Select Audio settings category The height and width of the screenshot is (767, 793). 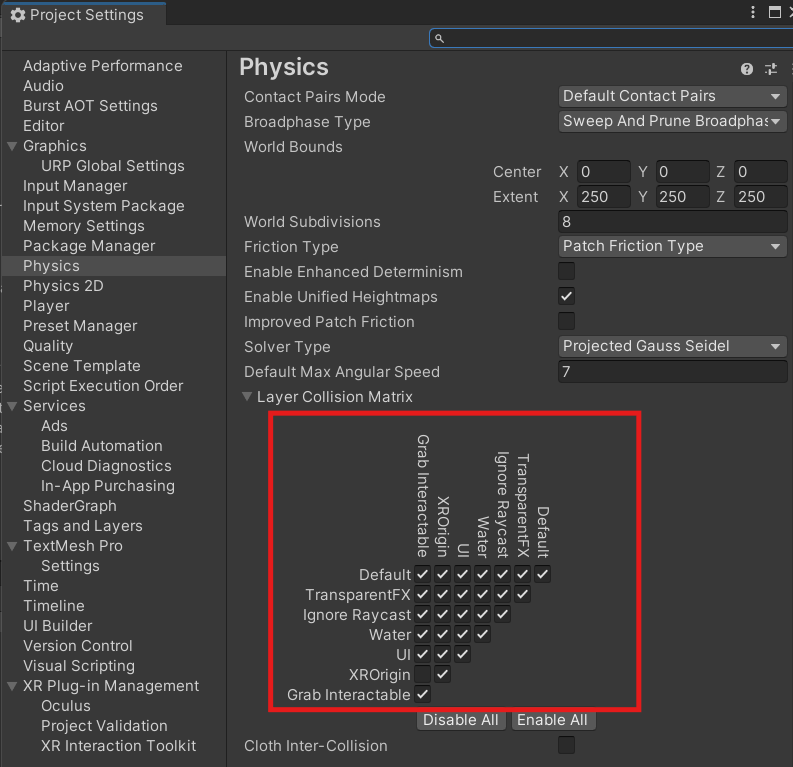(x=43, y=86)
